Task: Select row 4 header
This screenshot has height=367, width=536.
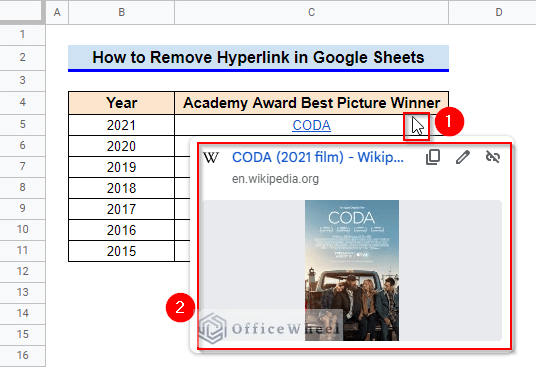Action: 22,103
